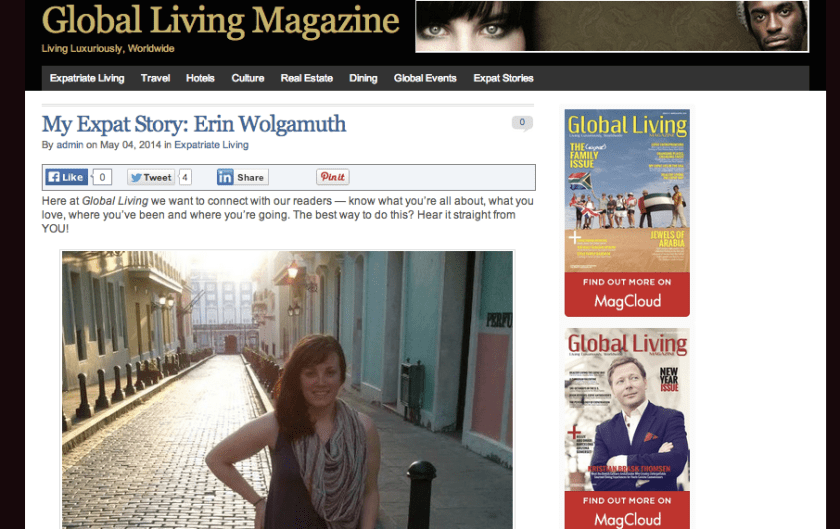This screenshot has width=840, height=529.
Task: Pin the article with Pinterest button
Action: [332, 177]
